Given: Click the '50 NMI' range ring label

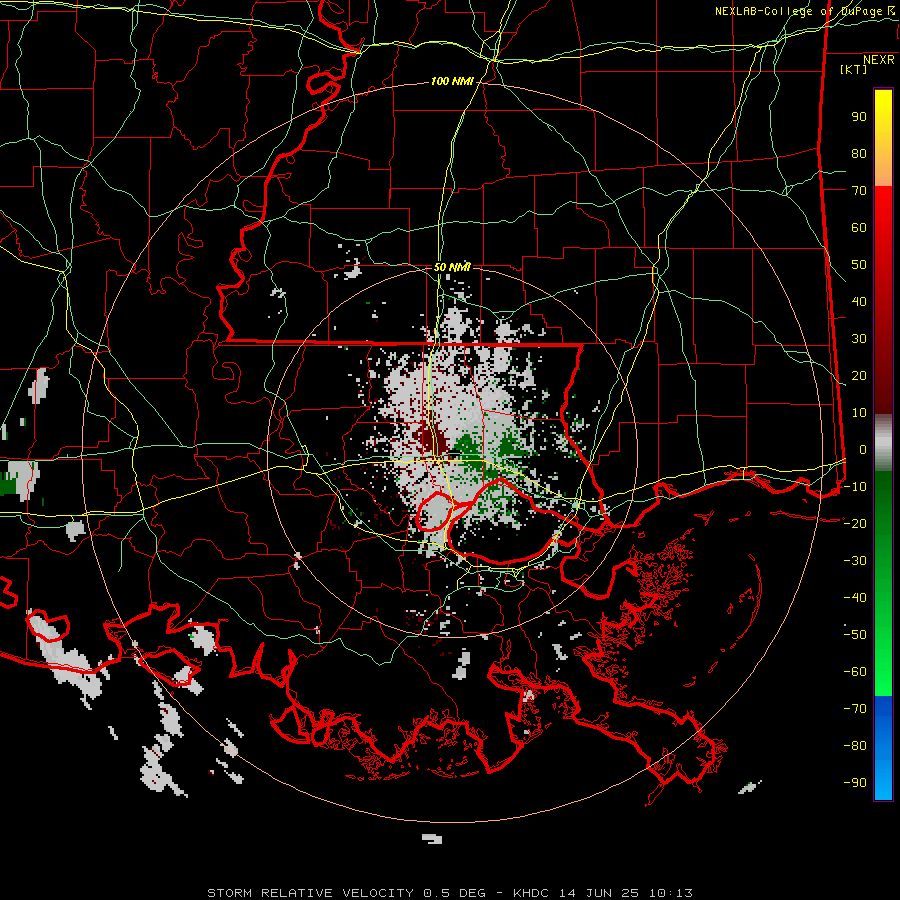Looking at the screenshot, I should (452, 267).
